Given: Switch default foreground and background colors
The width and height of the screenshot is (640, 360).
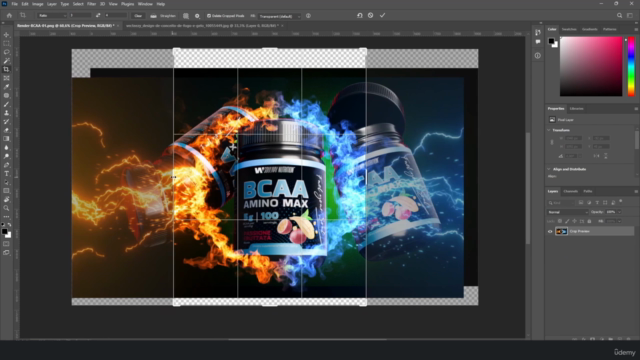Looking at the screenshot, I should 3,224.
